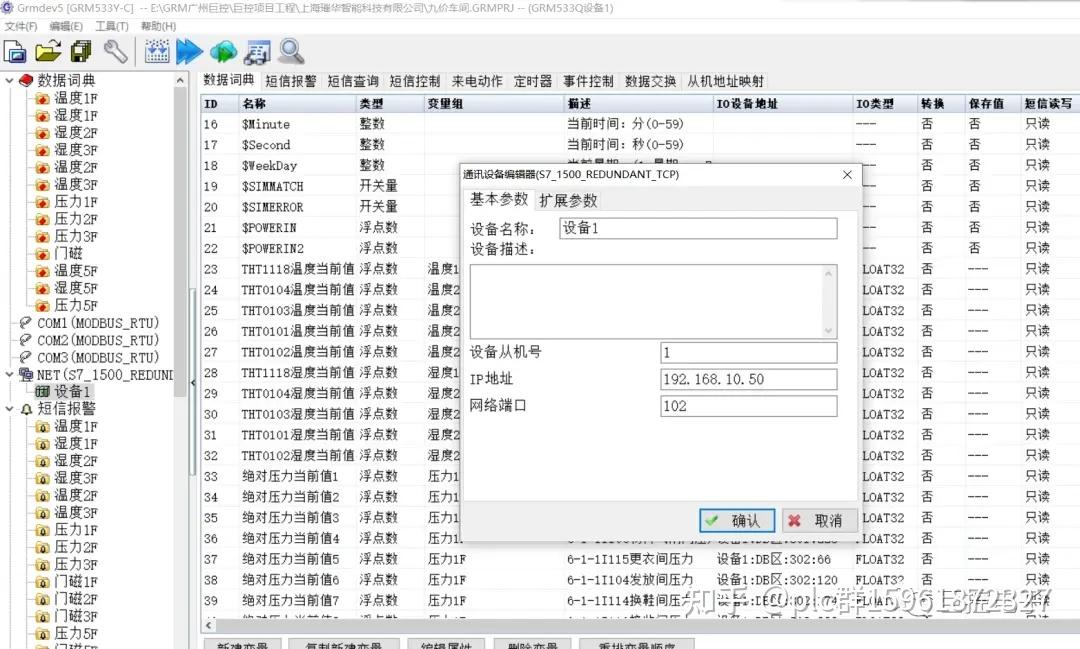Open the 短信报警 ribbon tab
Image resolution: width=1080 pixels, height=649 pixels.
click(x=290, y=81)
